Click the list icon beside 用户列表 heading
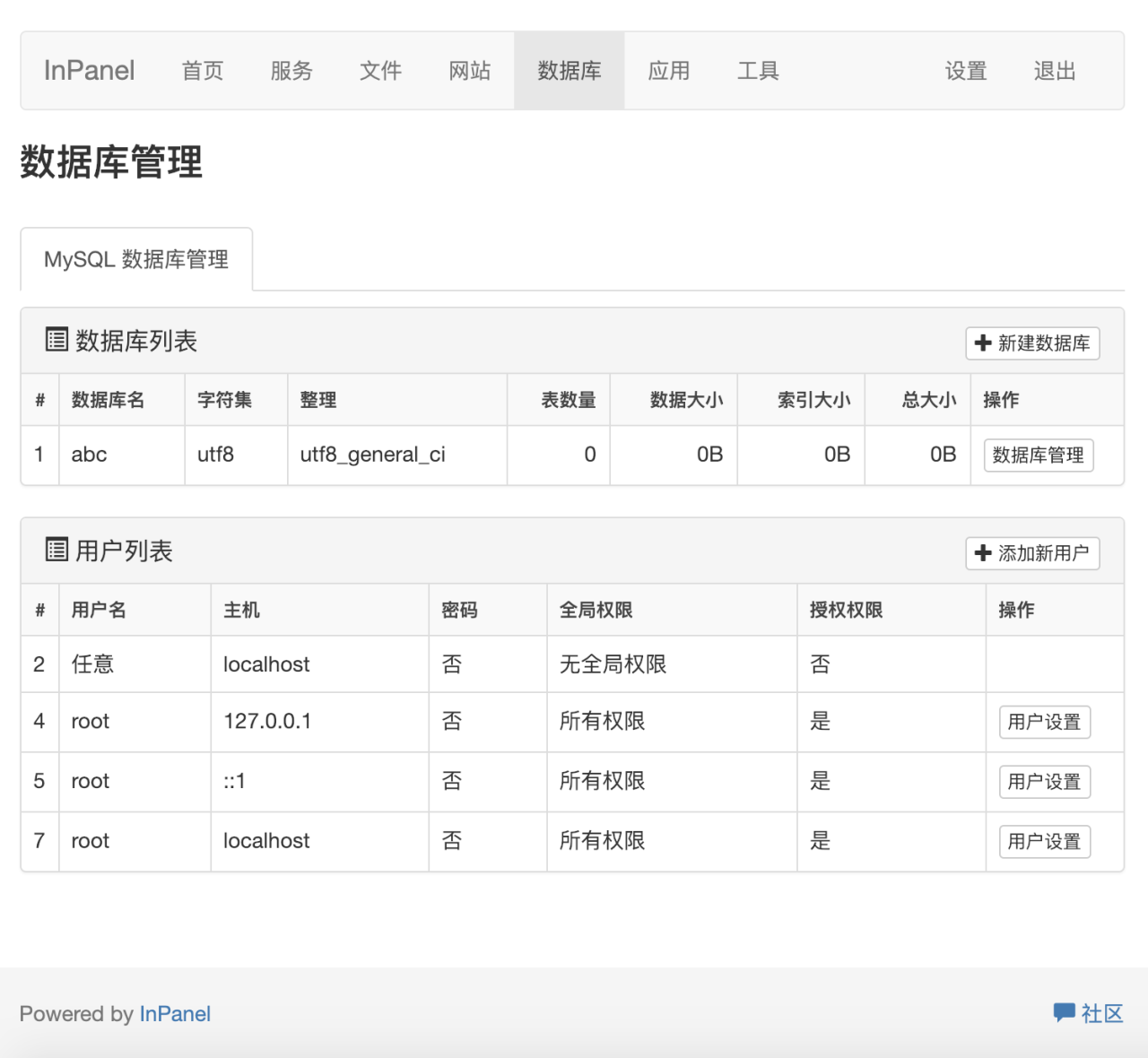 (56, 551)
